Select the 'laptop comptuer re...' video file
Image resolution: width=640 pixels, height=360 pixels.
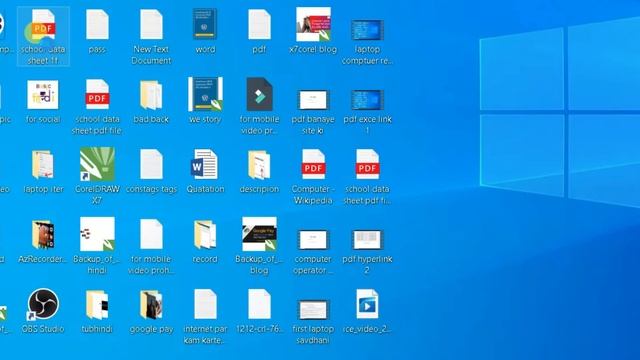[x=367, y=30]
